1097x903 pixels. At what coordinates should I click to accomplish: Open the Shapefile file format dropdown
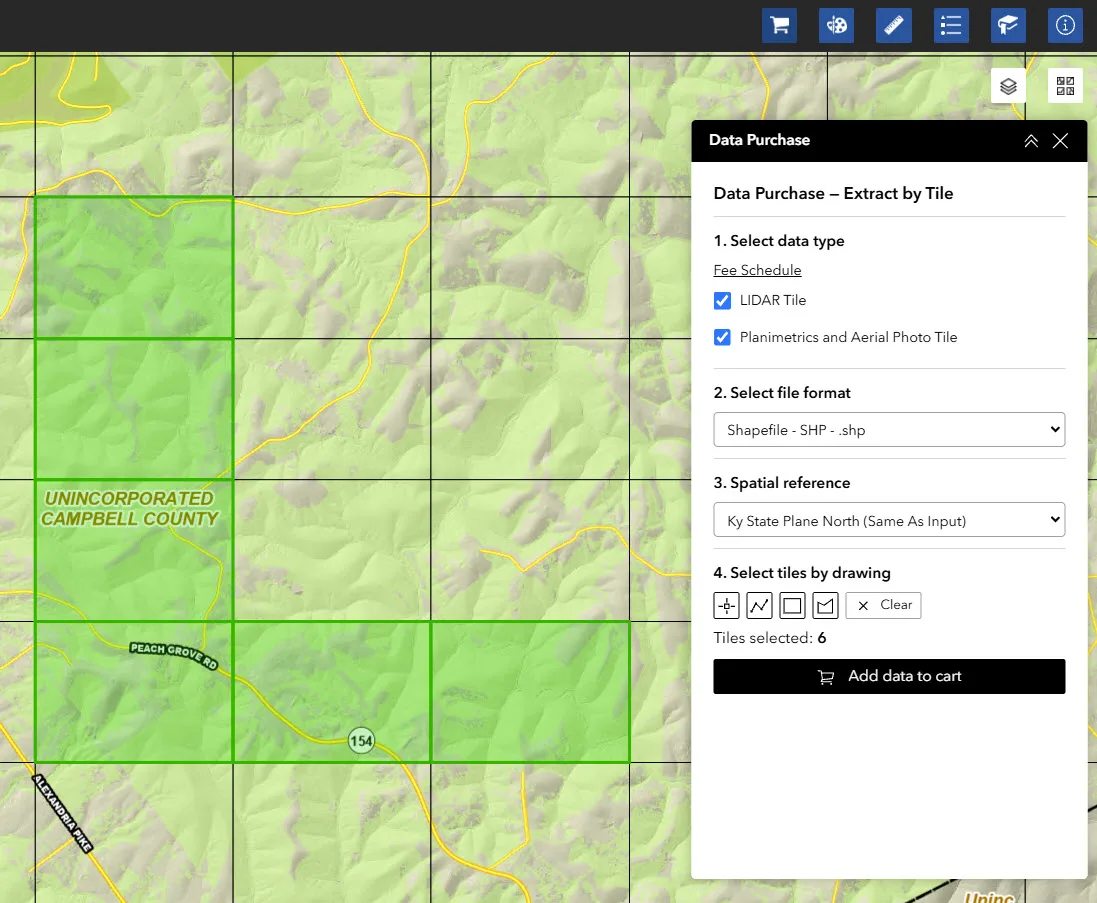[x=889, y=429]
